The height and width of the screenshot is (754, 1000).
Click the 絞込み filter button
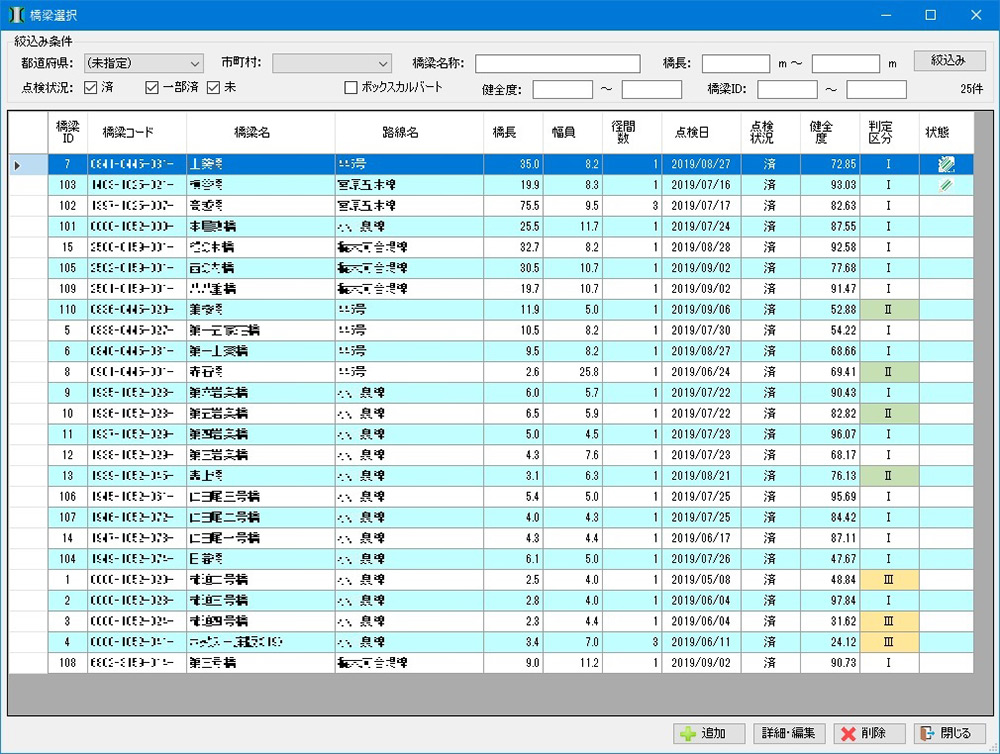point(949,61)
